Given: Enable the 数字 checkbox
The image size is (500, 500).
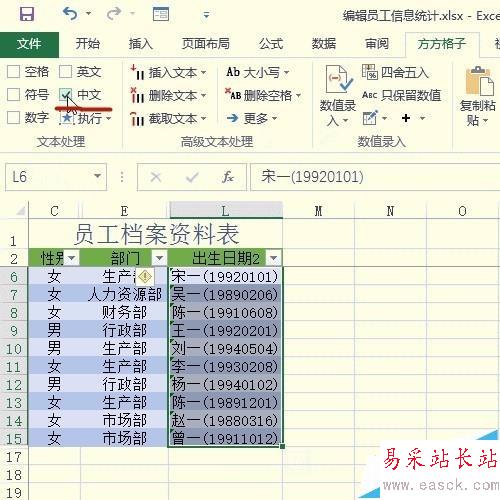Looking at the screenshot, I should [x=14, y=118].
